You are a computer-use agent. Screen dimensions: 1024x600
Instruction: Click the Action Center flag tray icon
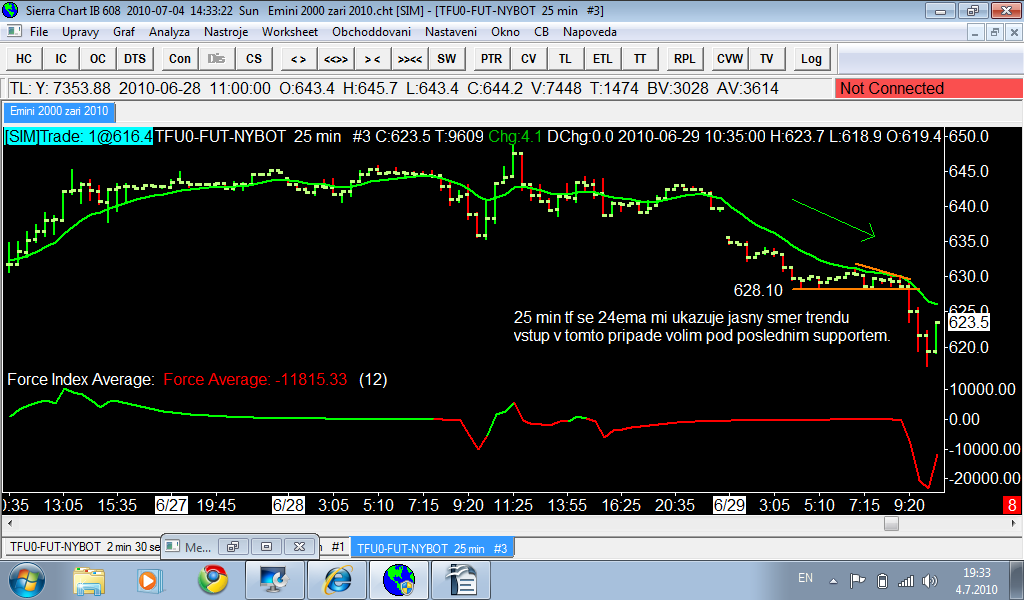click(857, 580)
